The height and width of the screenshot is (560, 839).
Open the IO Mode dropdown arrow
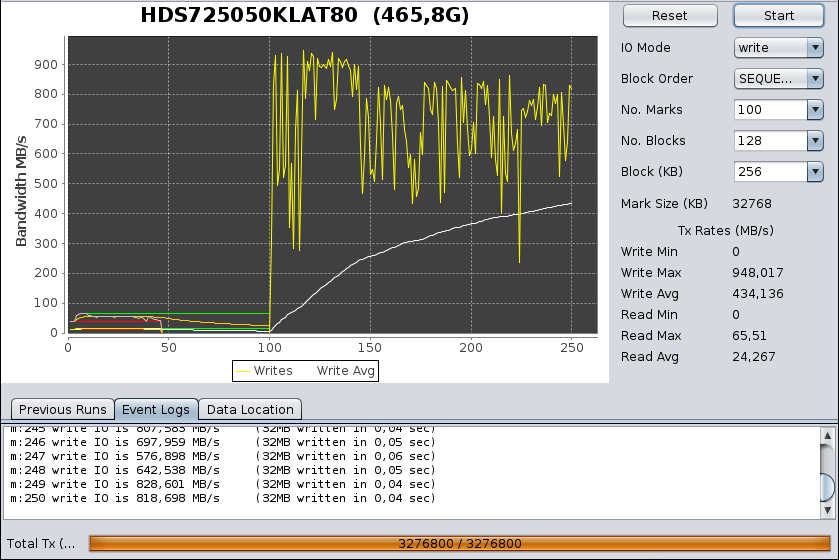tap(815, 48)
